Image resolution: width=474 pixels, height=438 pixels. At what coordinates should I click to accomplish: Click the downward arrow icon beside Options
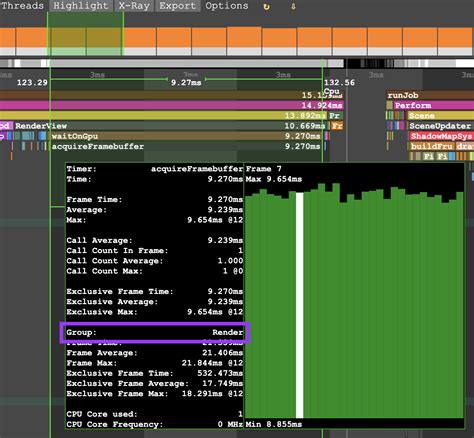tap(293, 6)
